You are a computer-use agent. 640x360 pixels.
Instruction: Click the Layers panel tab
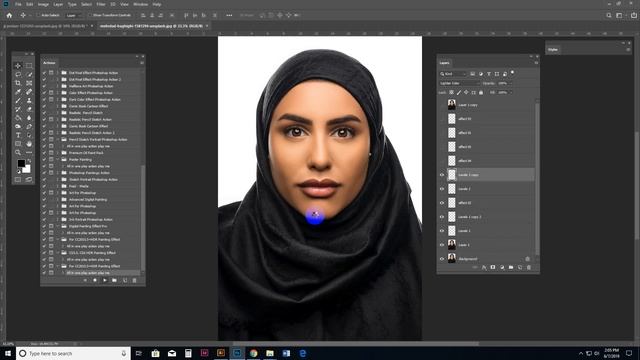pyautogui.click(x=444, y=63)
